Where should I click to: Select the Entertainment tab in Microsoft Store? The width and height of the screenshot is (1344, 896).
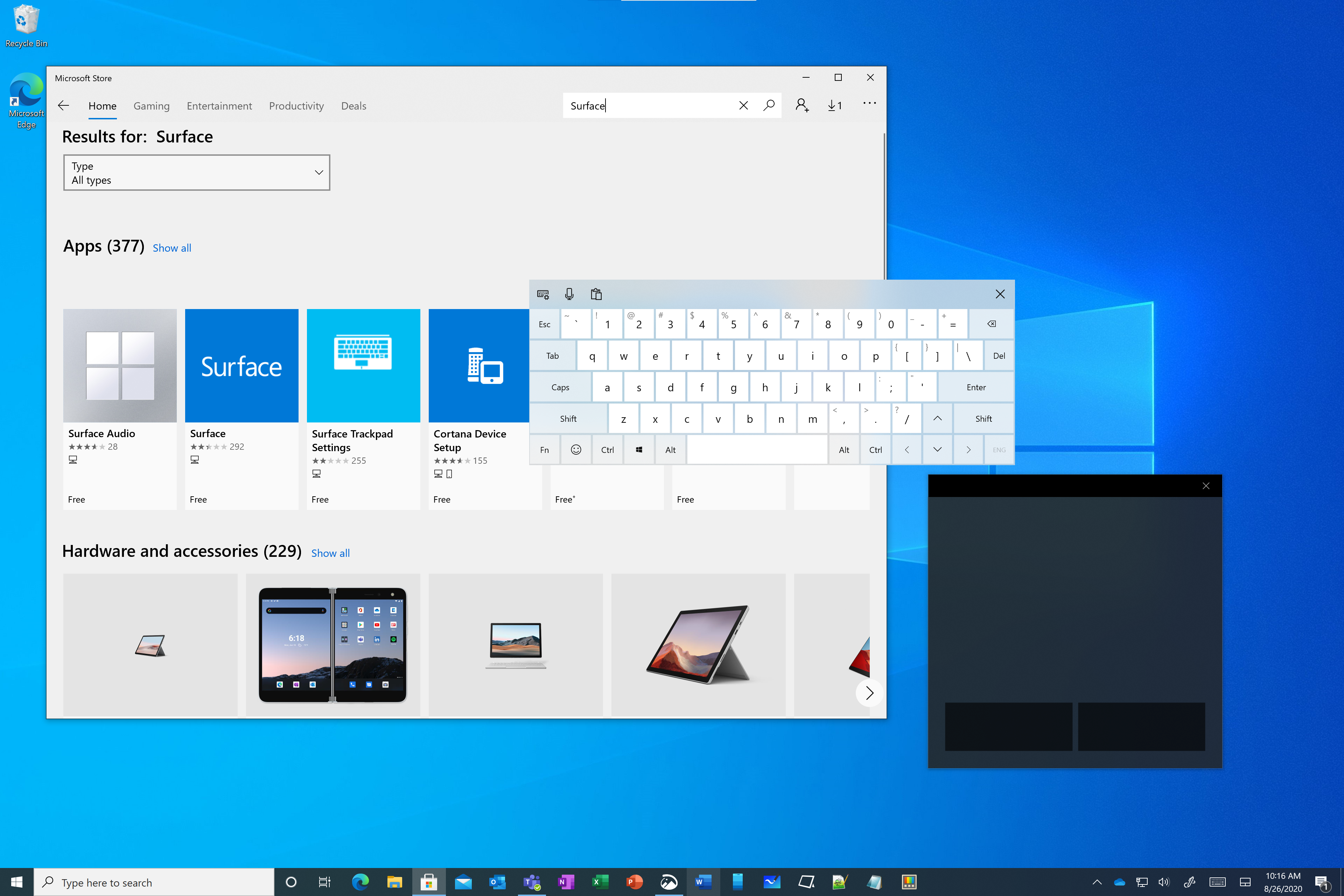pyautogui.click(x=219, y=105)
